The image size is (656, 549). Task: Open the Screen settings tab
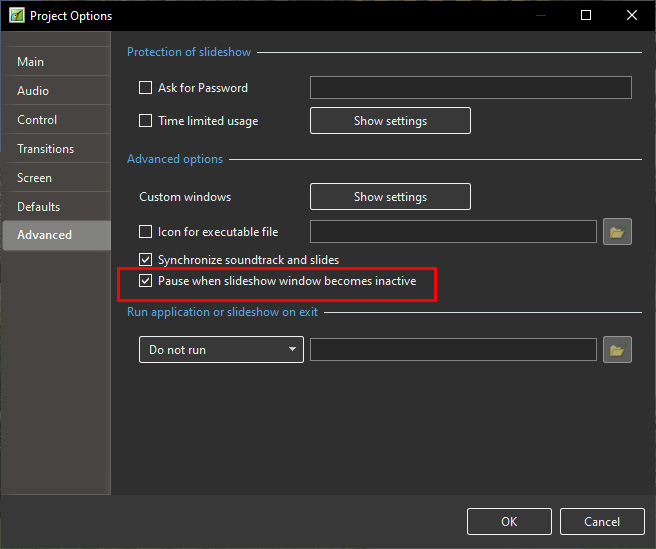[35, 178]
